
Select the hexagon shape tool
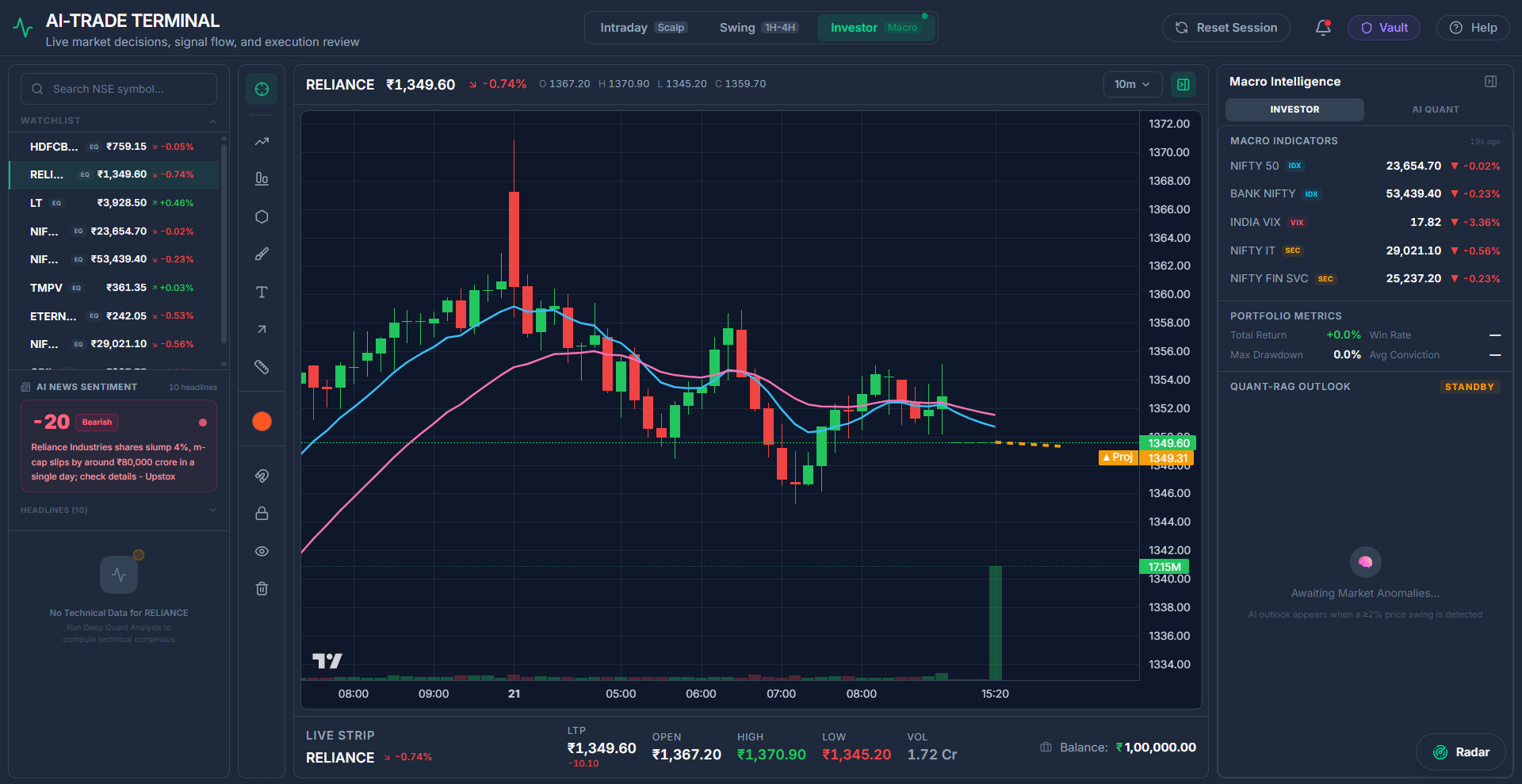[x=262, y=216]
